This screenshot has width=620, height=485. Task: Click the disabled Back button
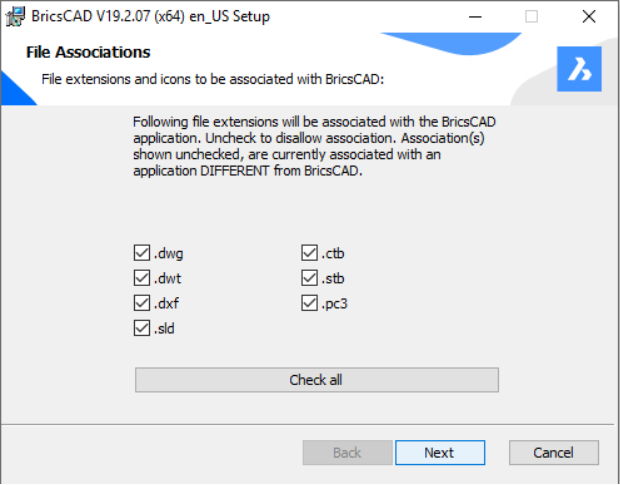[348, 453]
